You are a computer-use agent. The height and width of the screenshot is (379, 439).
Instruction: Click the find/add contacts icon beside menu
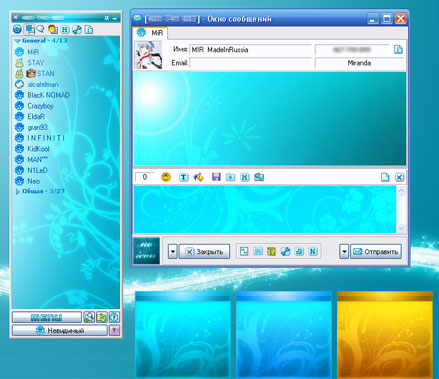pyautogui.click(x=89, y=317)
